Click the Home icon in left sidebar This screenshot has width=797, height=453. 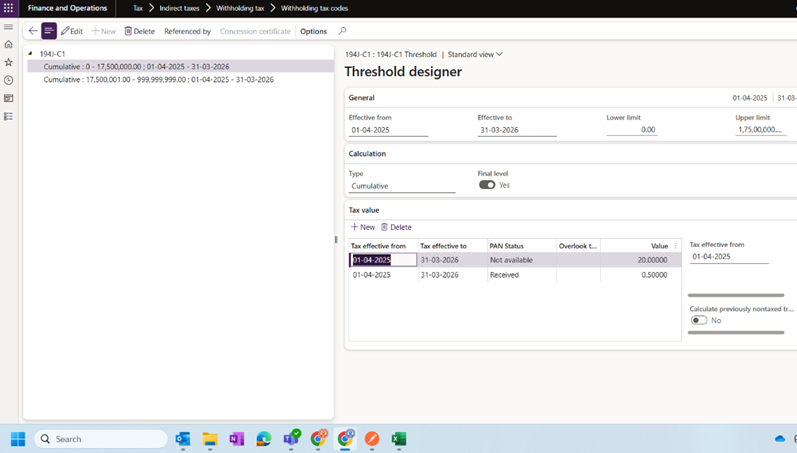9,45
